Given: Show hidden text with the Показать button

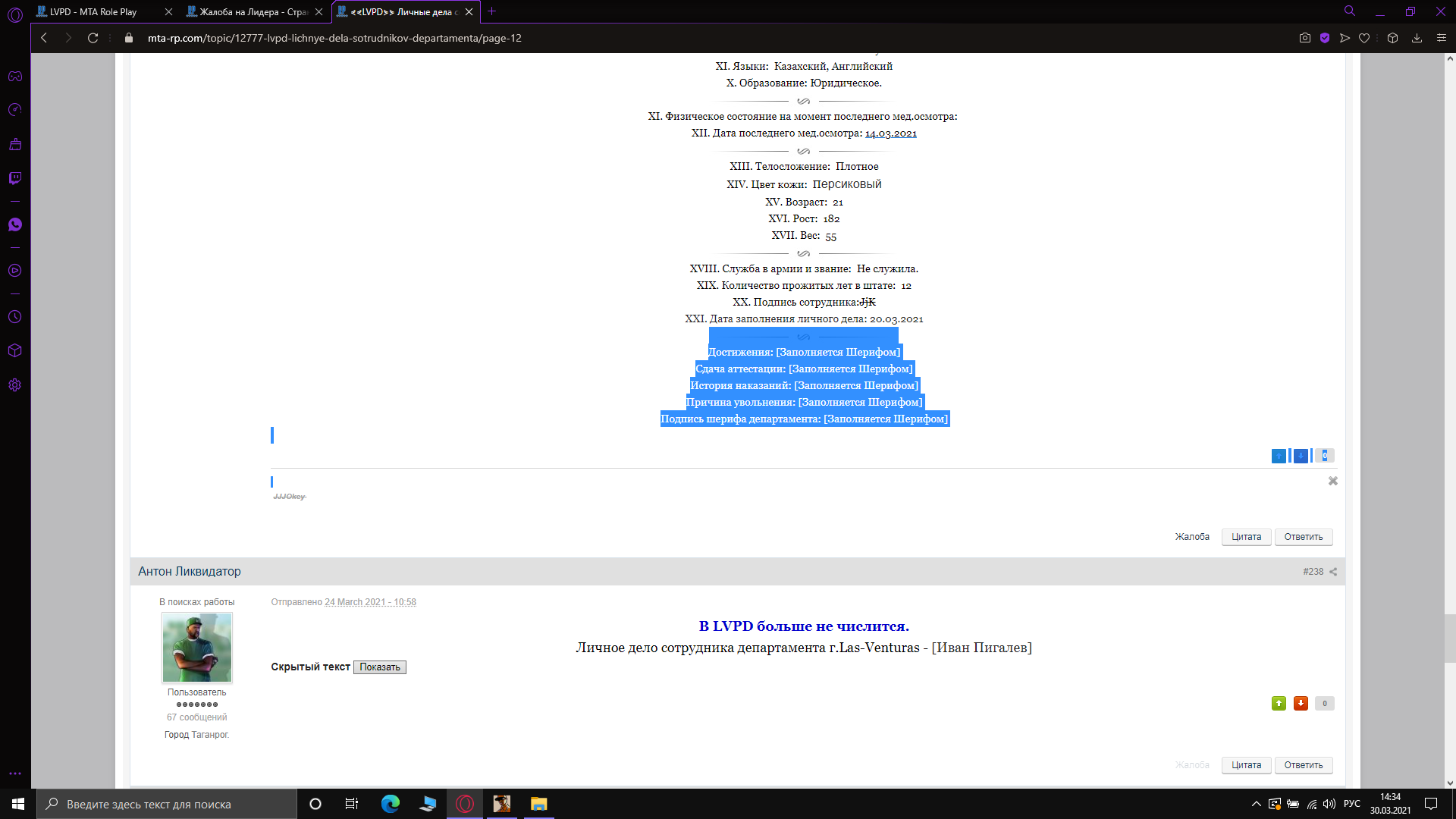Looking at the screenshot, I should pyautogui.click(x=380, y=667).
